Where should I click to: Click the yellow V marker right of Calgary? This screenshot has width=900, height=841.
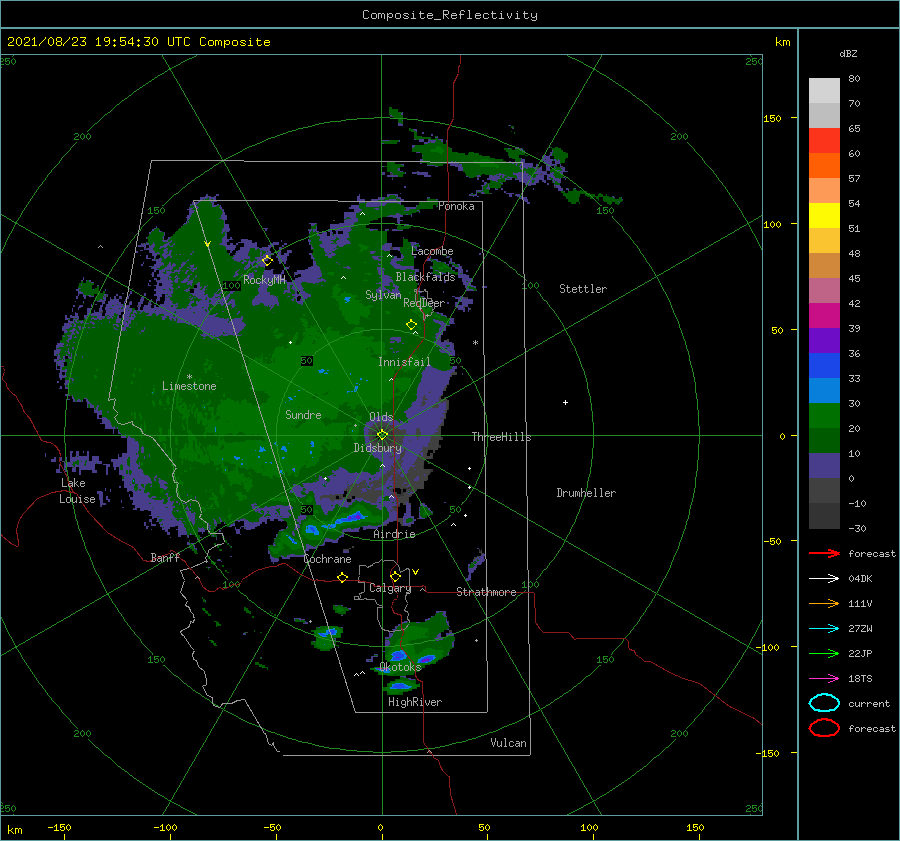[416, 572]
